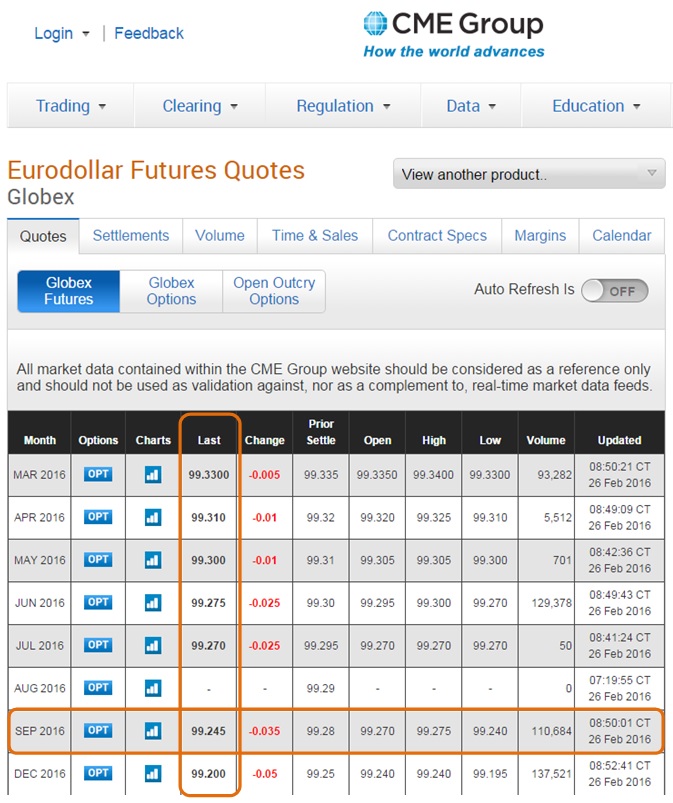Click the volume value 137,521
The height and width of the screenshot is (803, 673).
(551, 774)
